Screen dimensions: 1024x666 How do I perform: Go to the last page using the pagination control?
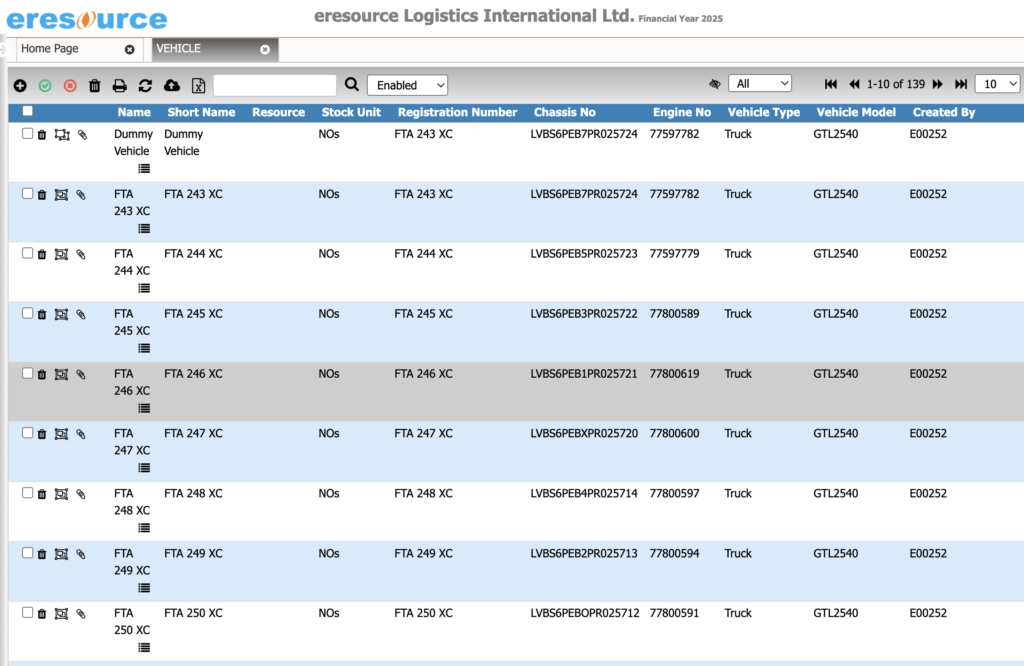coord(960,84)
